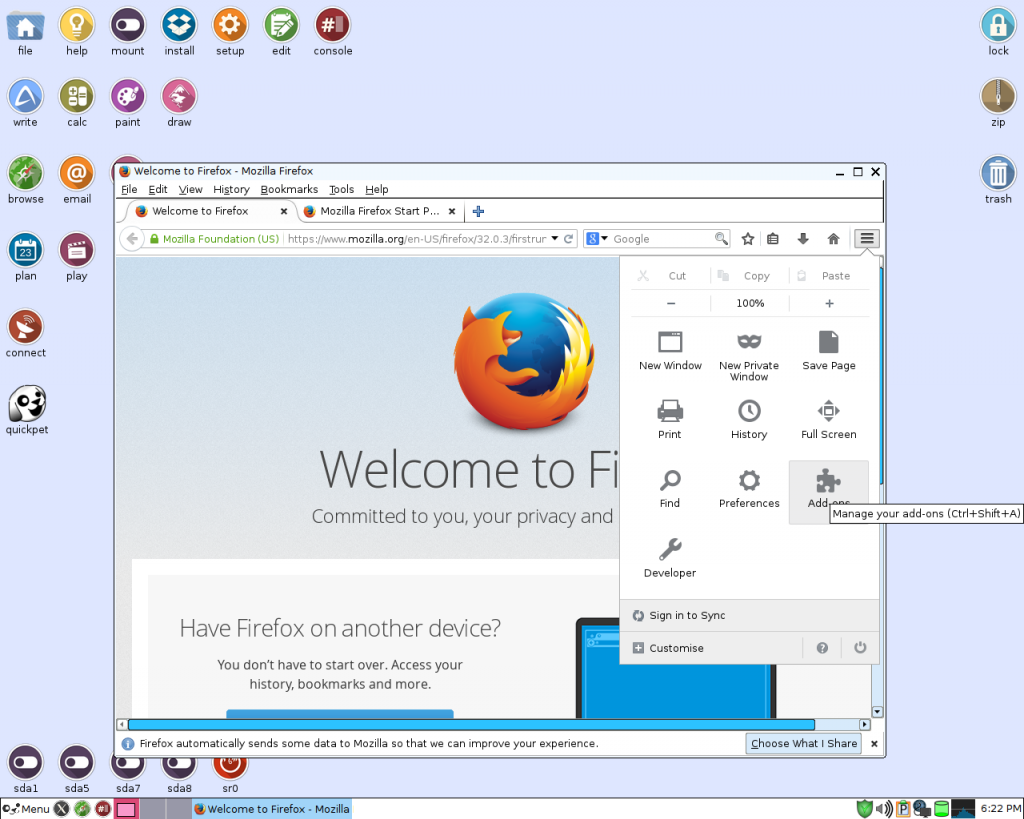
Task: Launch the write desktop icon
Action: (x=25, y=104)
